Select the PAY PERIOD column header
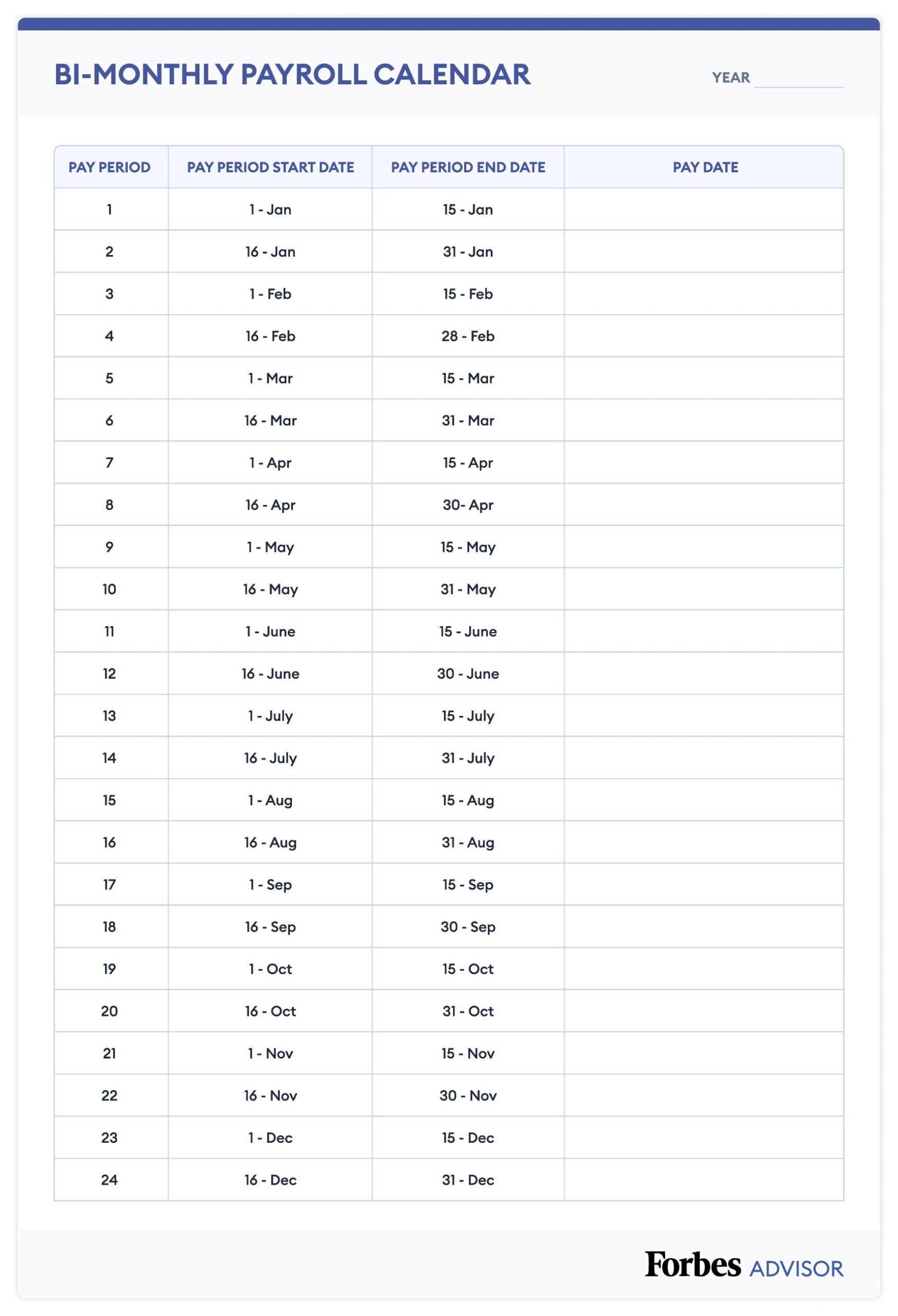 pyautogui.click(x=109, y=167)
